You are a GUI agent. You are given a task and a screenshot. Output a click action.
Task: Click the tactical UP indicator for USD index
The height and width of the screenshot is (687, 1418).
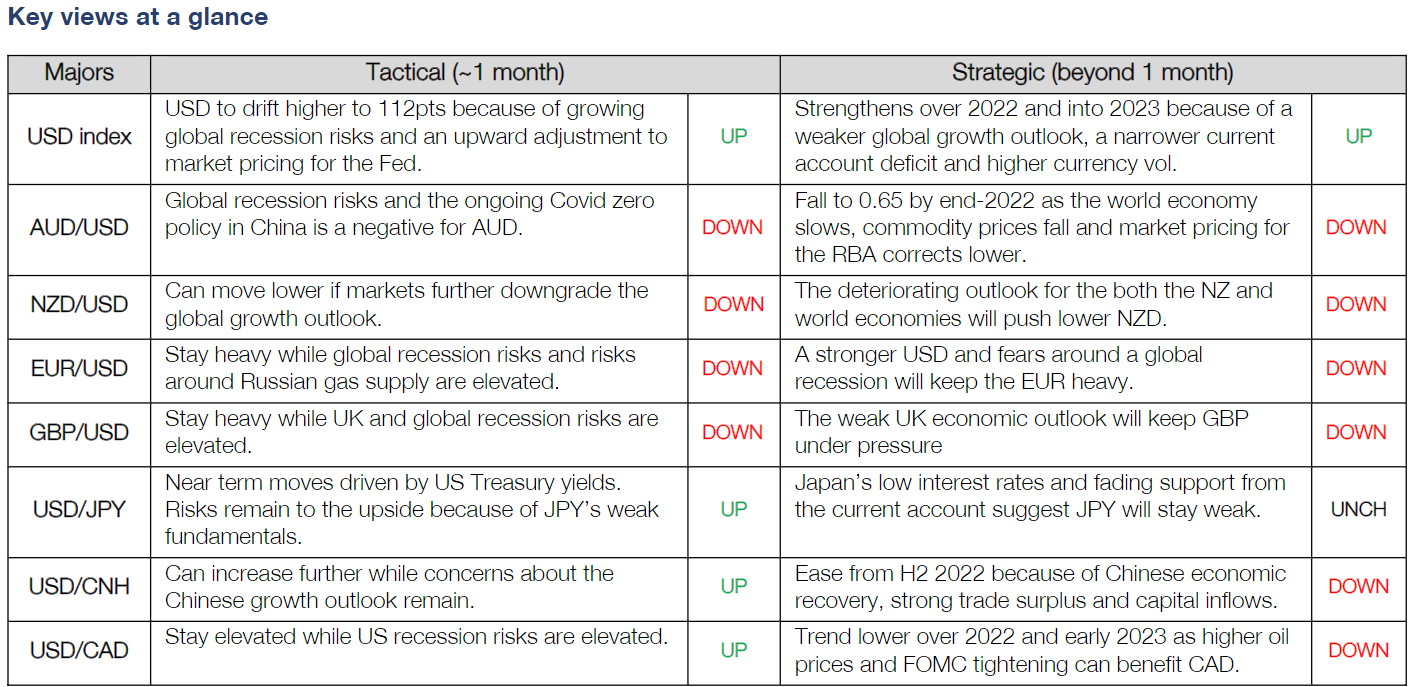(734, 137)
